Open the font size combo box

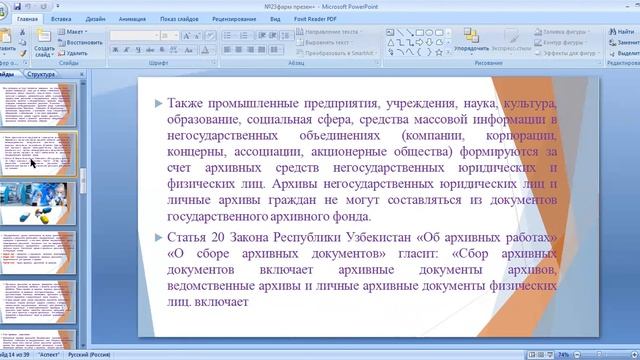[x=169, y=36]
